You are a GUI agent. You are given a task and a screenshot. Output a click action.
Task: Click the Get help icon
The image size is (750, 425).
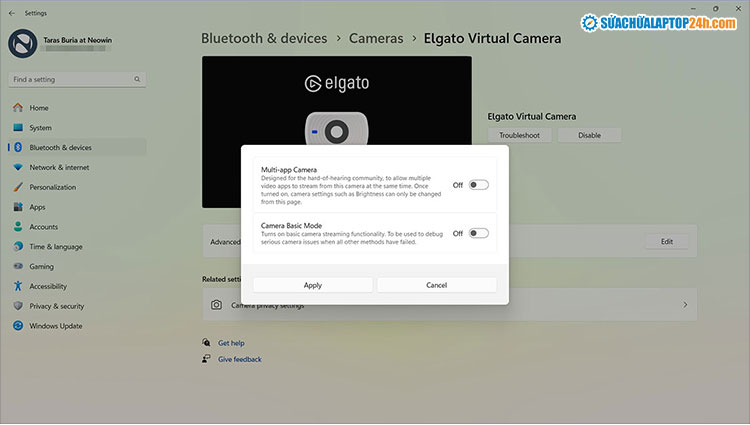click(x=206, y=342)
